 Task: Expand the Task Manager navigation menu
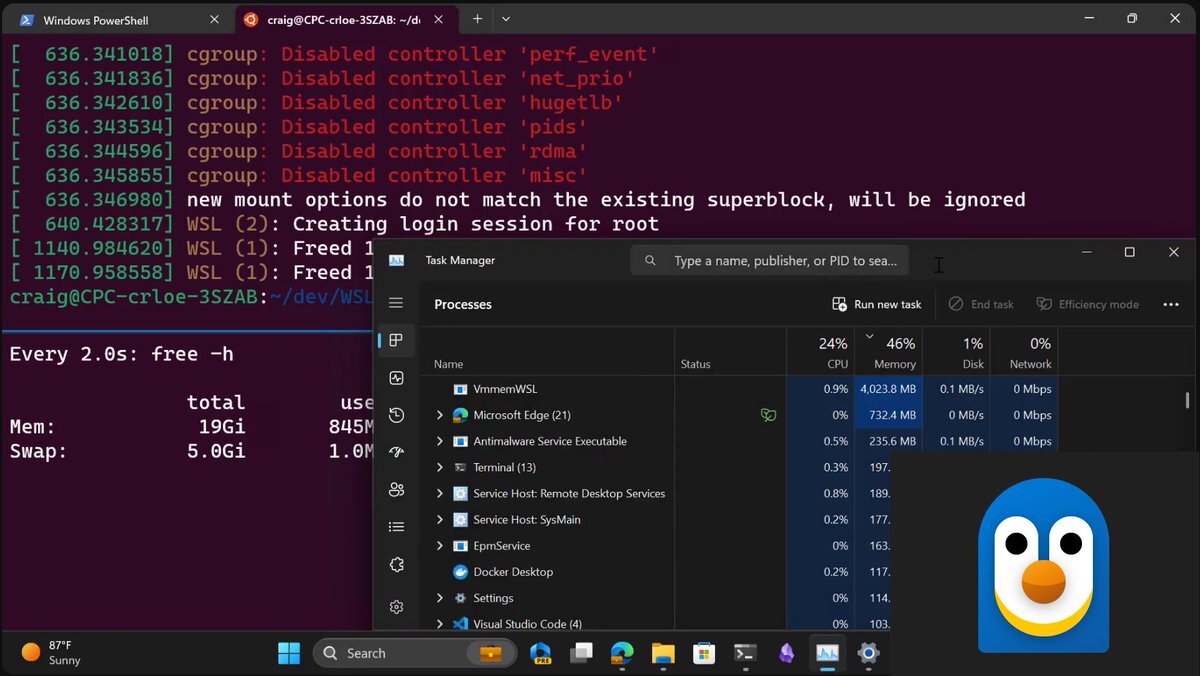point(396,304)
